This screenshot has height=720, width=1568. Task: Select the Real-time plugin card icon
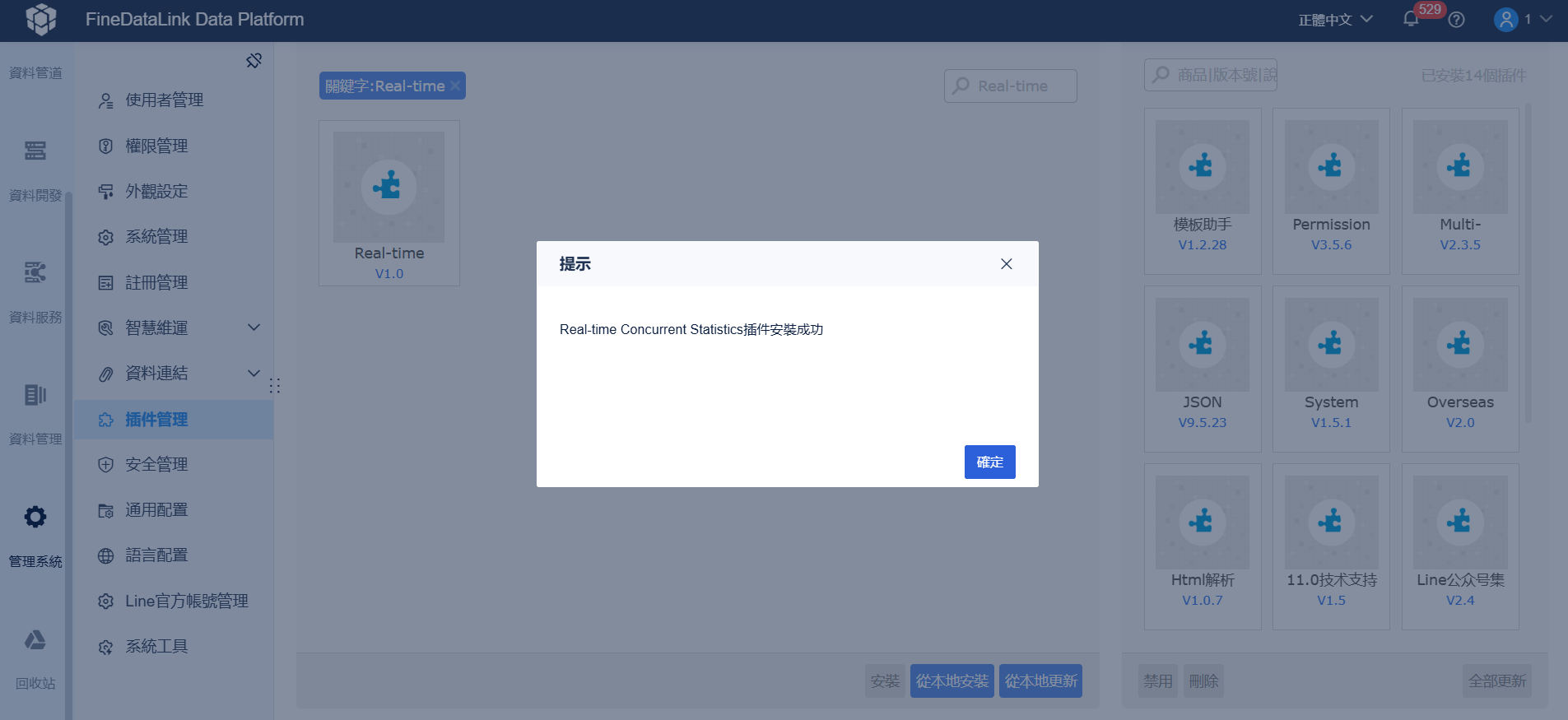coord(389,187)
